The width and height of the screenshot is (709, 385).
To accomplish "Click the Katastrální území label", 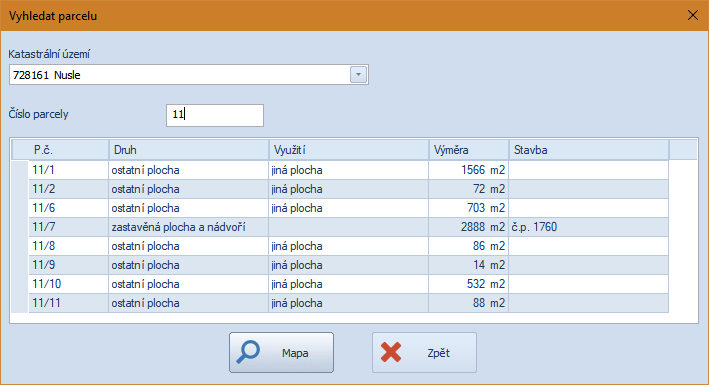I will point(49,54).
